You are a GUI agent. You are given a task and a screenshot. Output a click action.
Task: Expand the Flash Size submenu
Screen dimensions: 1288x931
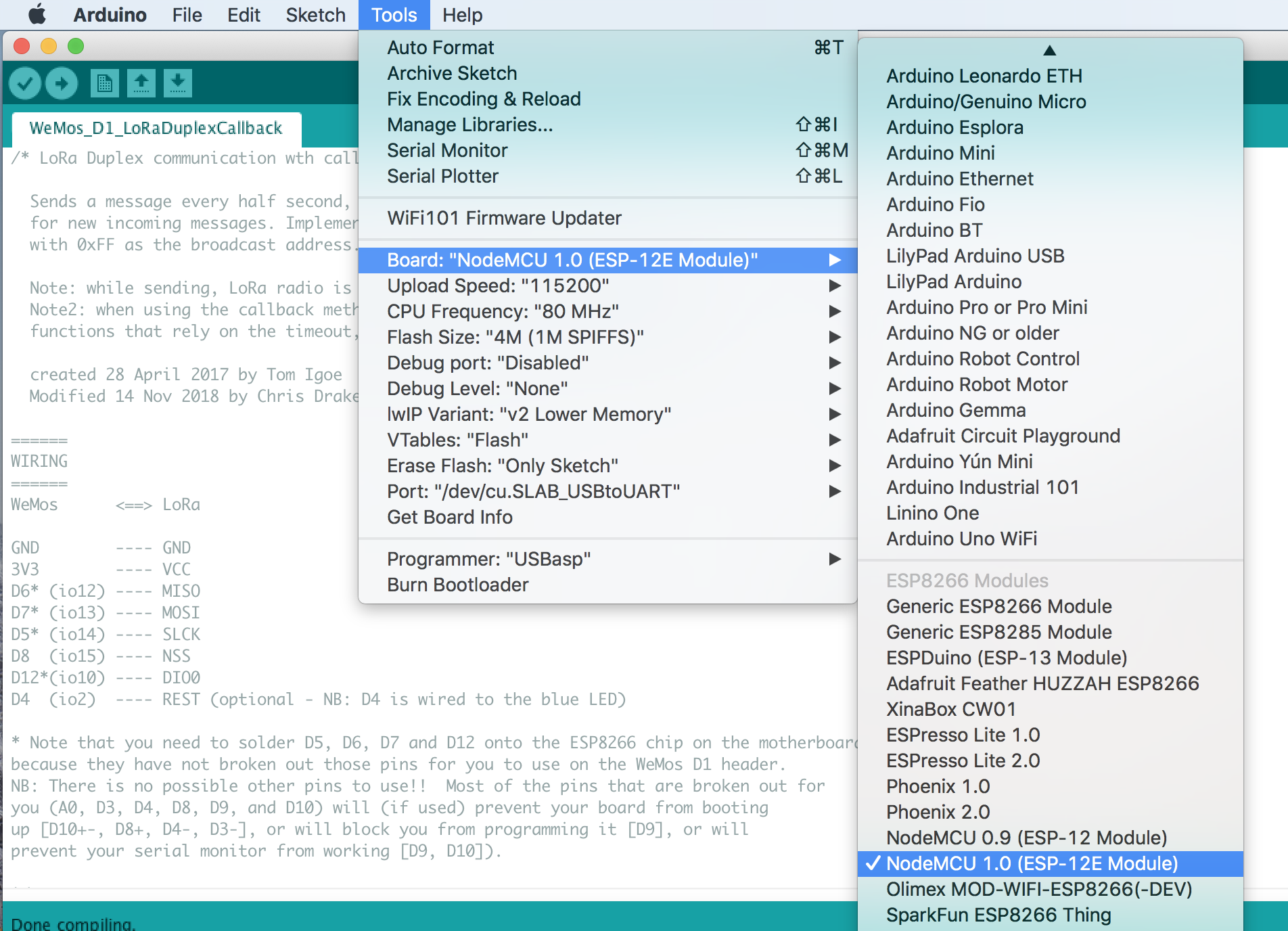(607, 337)
